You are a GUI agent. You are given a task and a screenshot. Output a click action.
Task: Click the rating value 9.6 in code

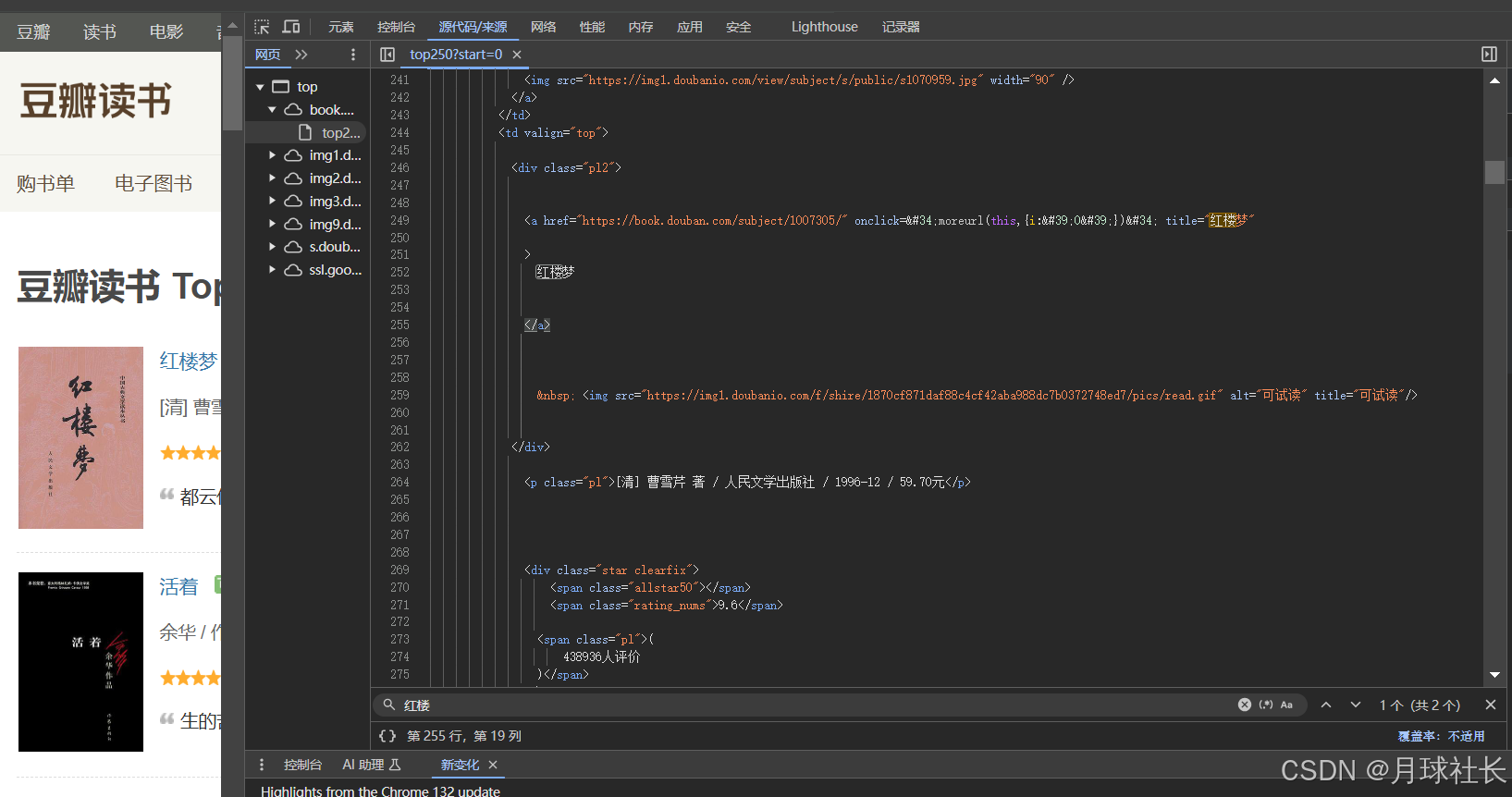tap(729, 606)
